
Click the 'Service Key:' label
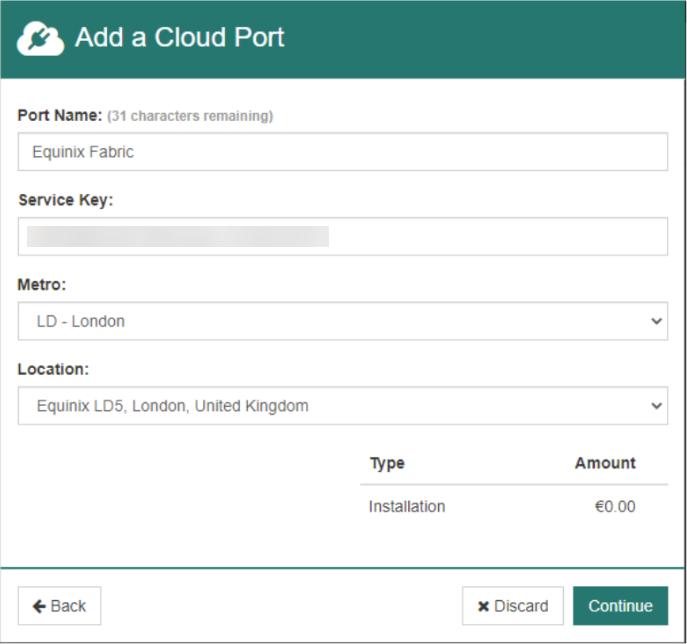(x=66, y=200)
